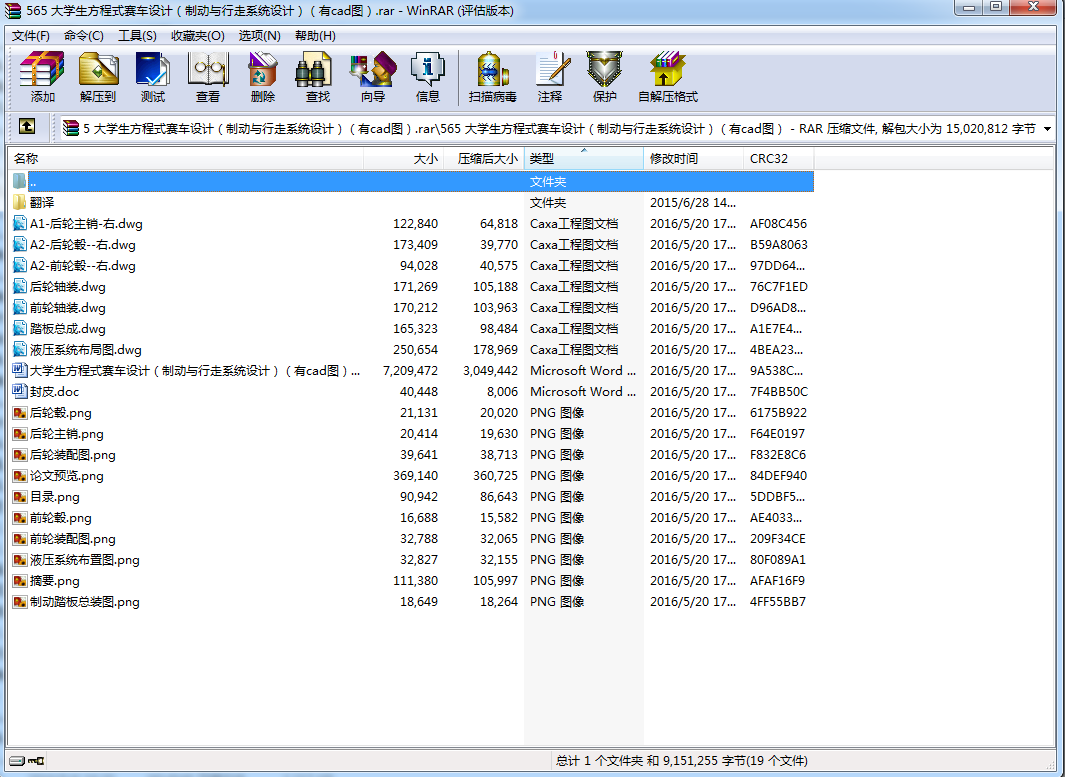Select the folder icon of 翻译
The width and height of the screenshot is (1065, 777).
pyautogui.click(x=20, y=202)
